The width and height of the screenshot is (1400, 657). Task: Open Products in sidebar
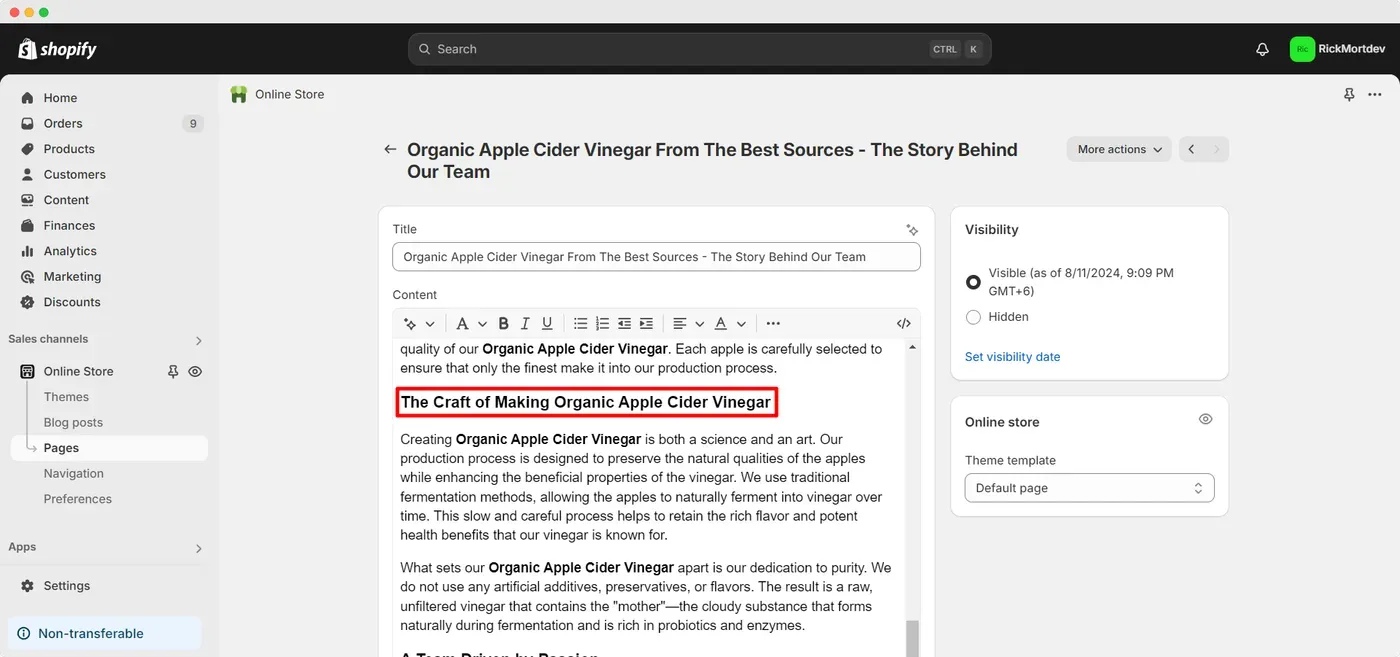[69, 149]
